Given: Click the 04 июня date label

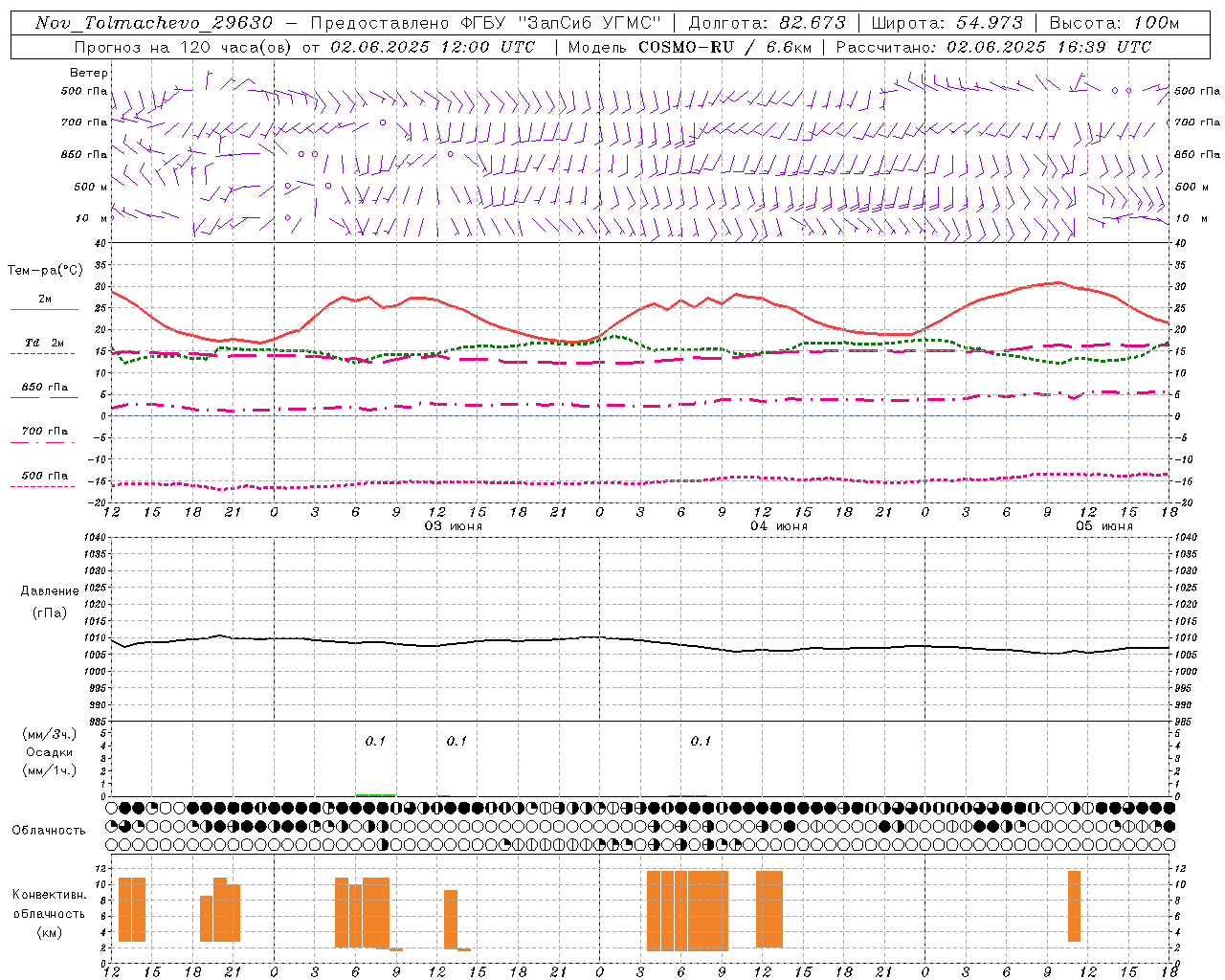Looking at the screenshot, I should 779,526.
